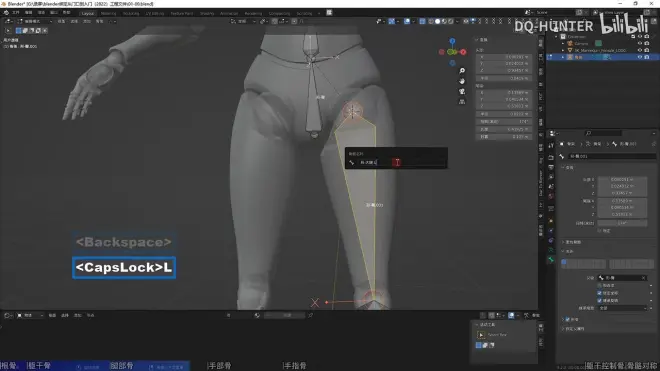Hide SK_Mannequin_Female_LOD0 with its eye icon

click(640, 50)
